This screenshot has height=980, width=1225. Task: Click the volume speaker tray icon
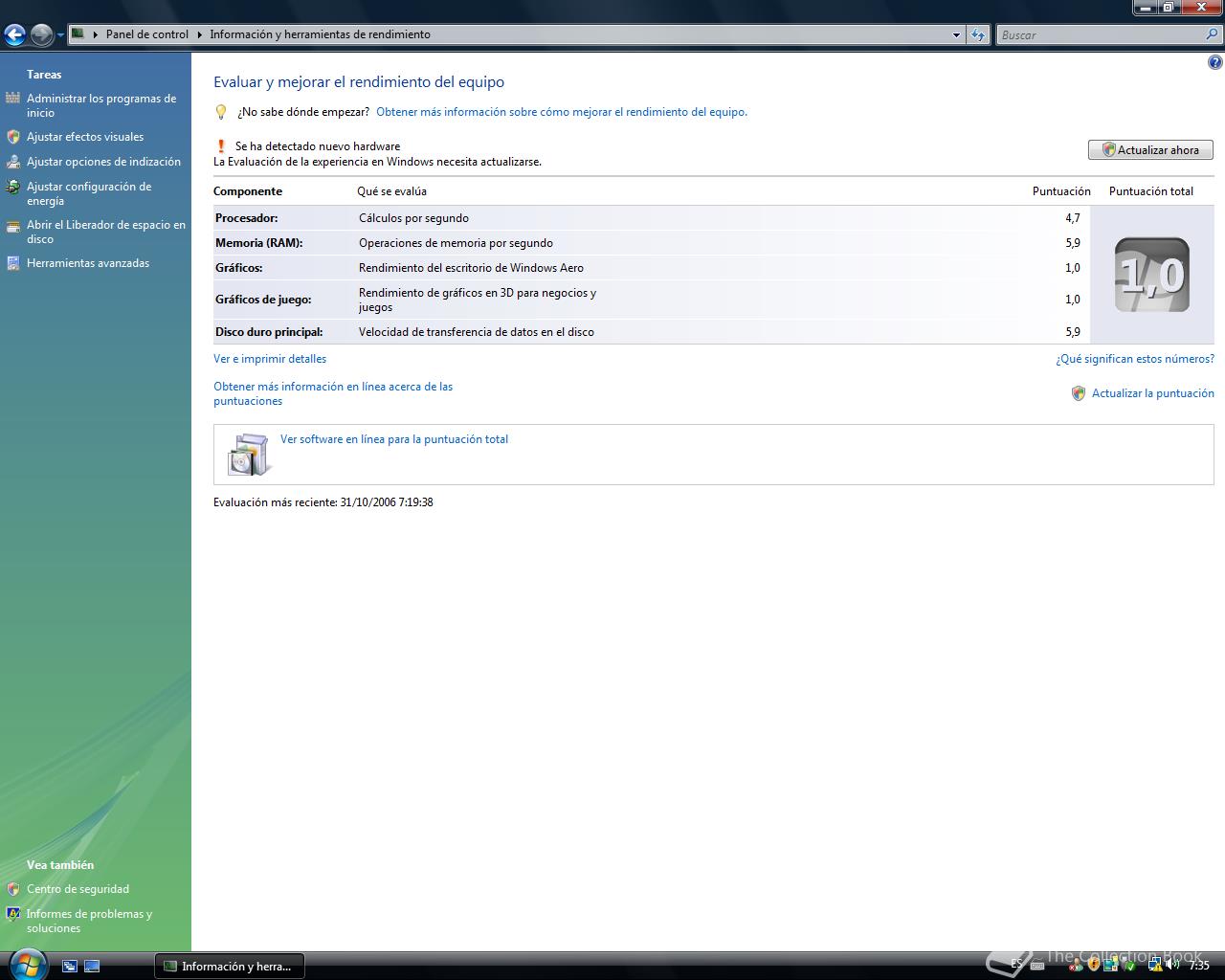tap(1172, 965)
